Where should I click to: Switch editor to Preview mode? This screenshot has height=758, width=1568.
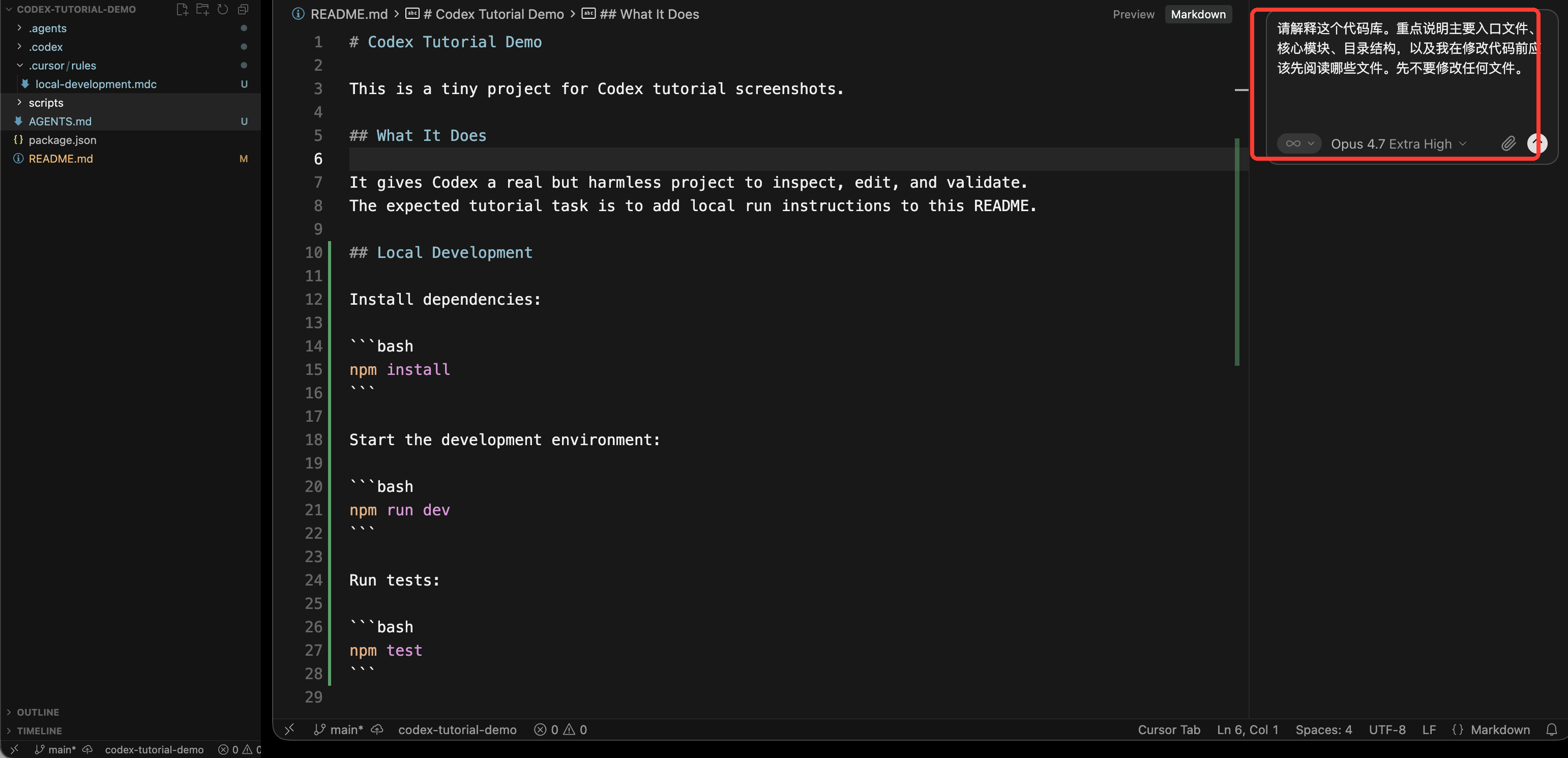tap(1133, 14)
